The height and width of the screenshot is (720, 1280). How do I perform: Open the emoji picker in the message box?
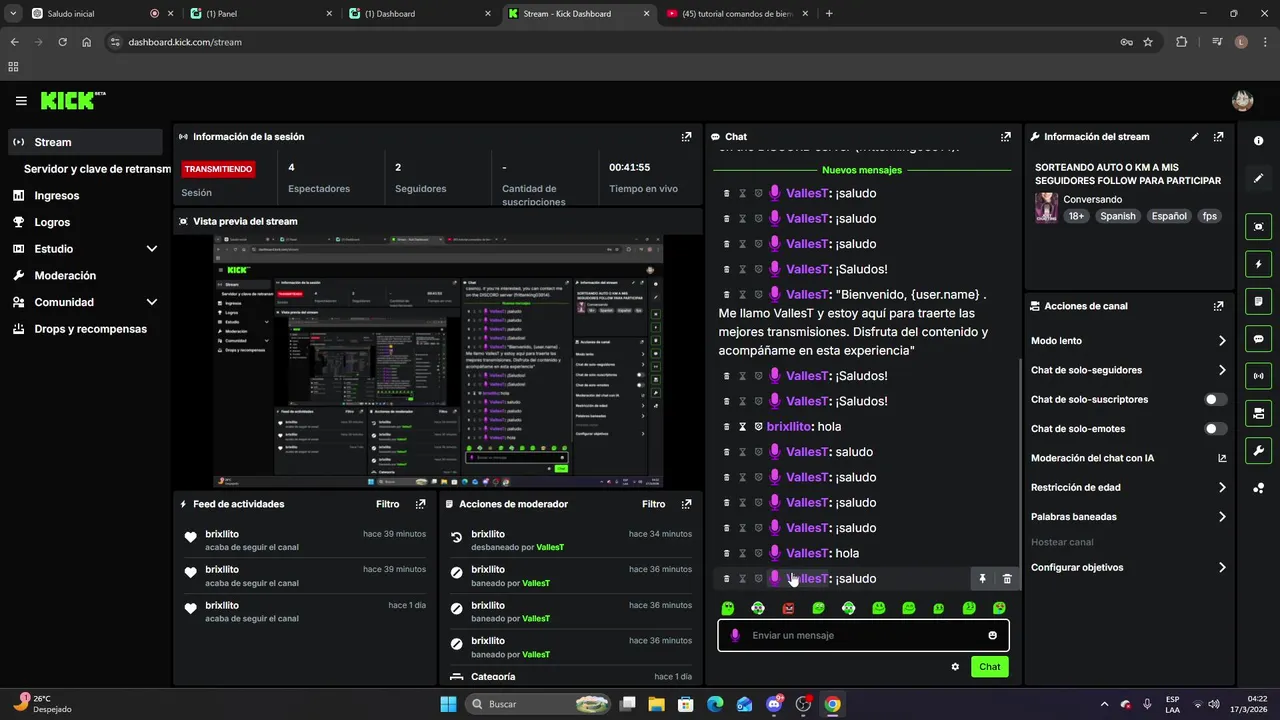pos(992,635)
